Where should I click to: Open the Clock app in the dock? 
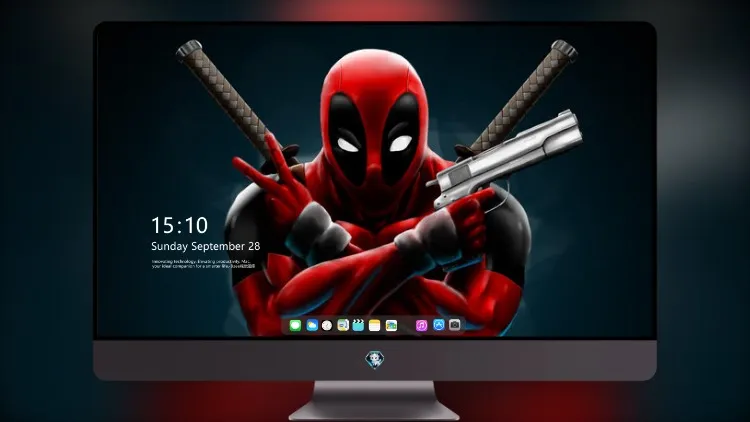click(327, 325)
